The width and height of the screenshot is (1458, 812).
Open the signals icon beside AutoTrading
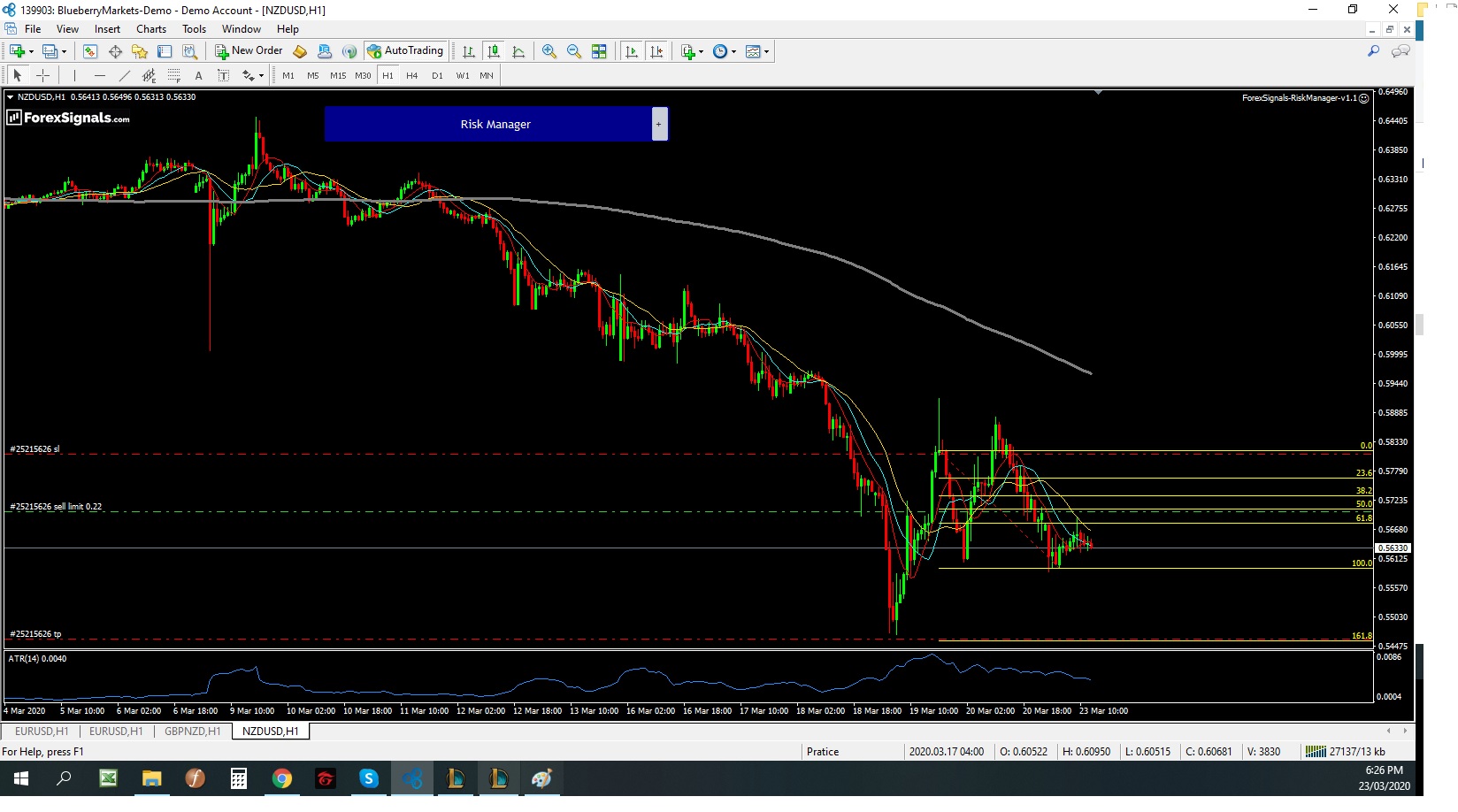[x=349, y=51]
